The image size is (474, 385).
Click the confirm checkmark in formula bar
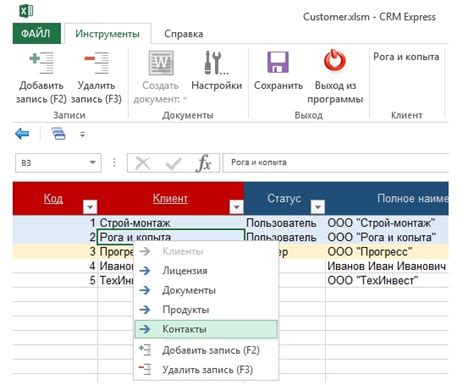tap(173, 163)
